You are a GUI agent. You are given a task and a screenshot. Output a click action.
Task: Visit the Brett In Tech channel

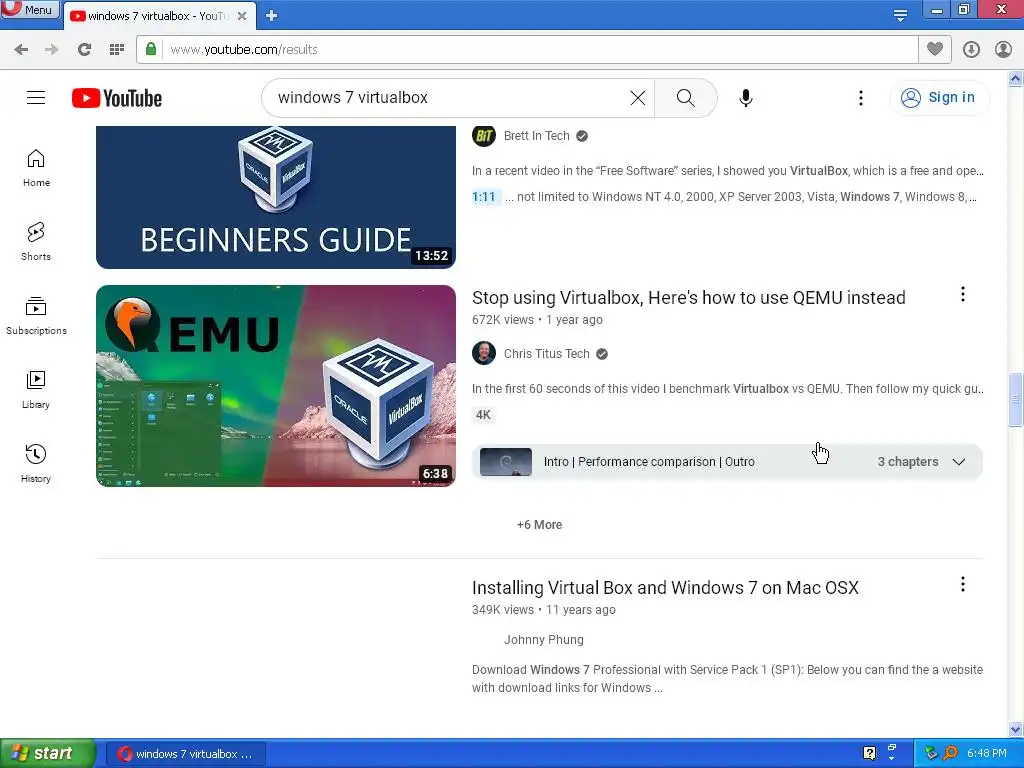537,136
